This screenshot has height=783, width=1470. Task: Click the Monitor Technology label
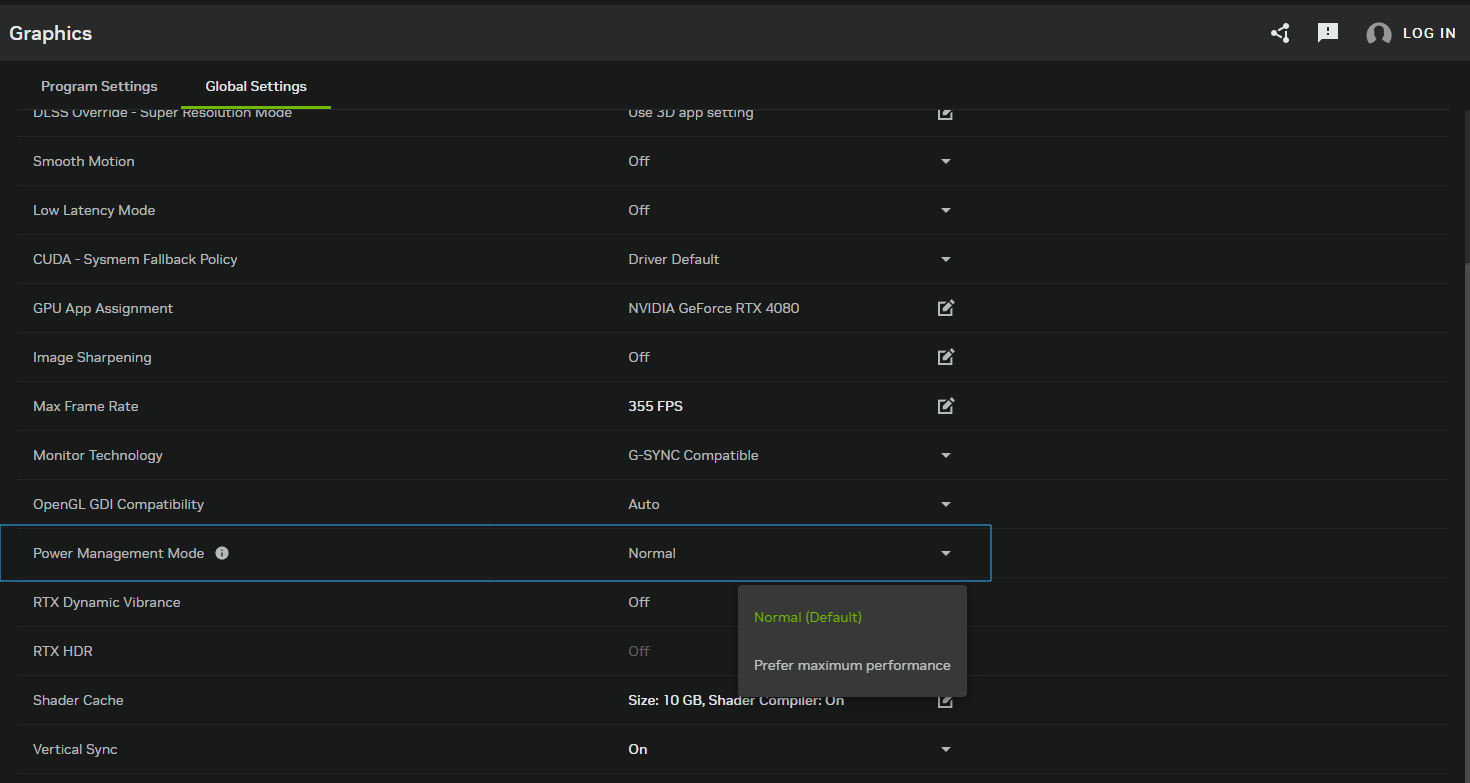coord(97,455)
